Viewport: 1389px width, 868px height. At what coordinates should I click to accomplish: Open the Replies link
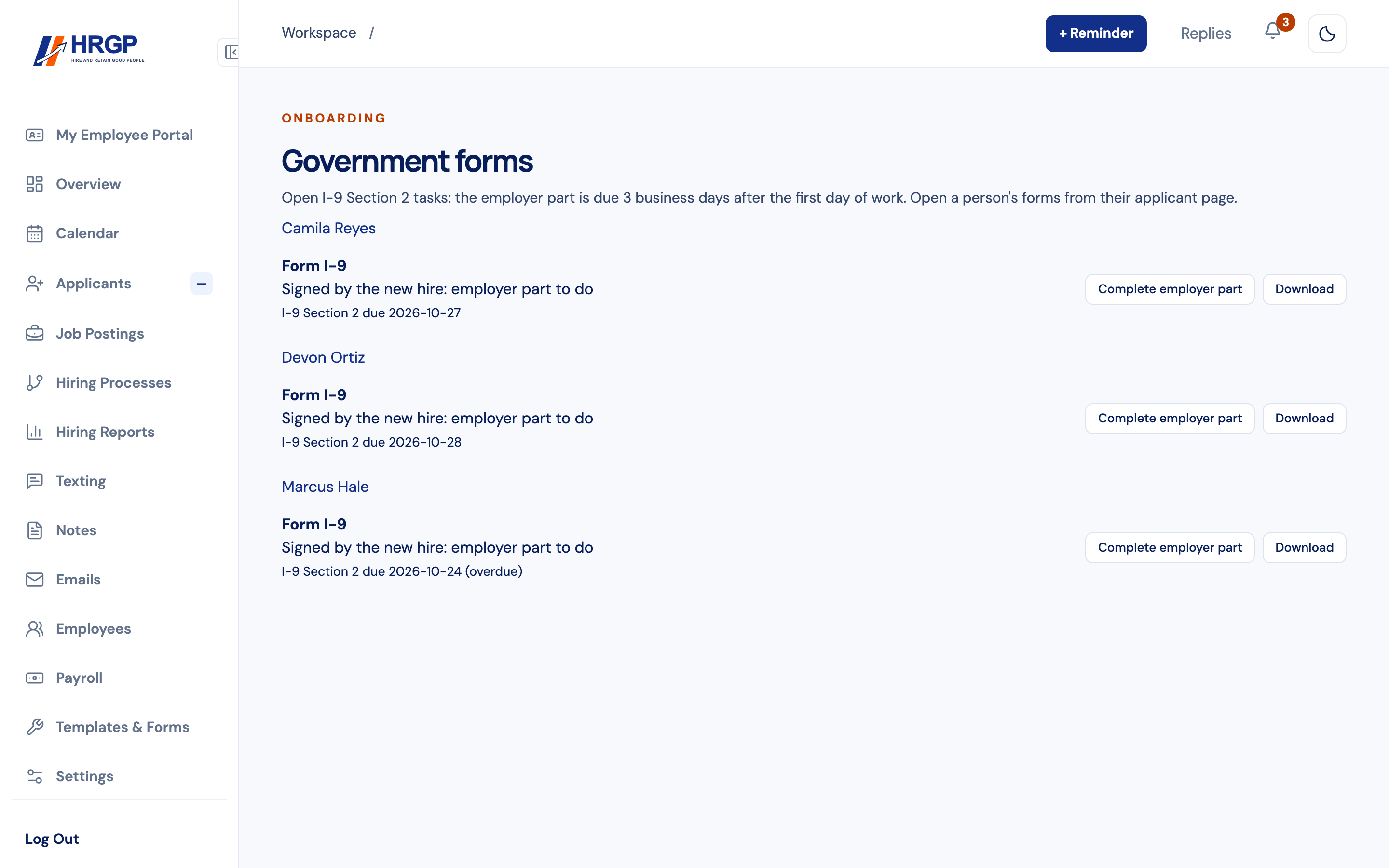pyautogui.click(x=1205, y=34)
